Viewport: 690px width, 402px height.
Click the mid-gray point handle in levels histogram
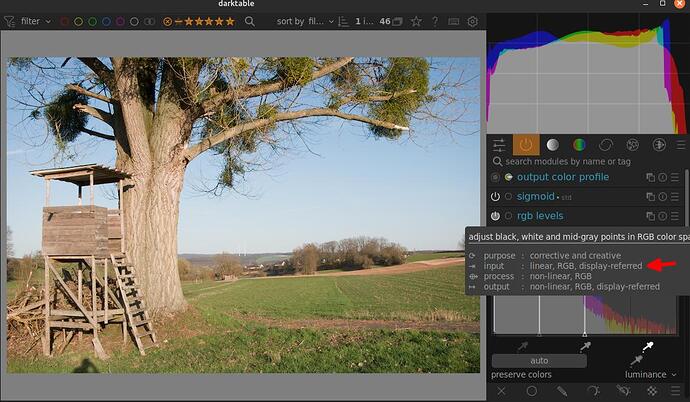pos(540,334)
